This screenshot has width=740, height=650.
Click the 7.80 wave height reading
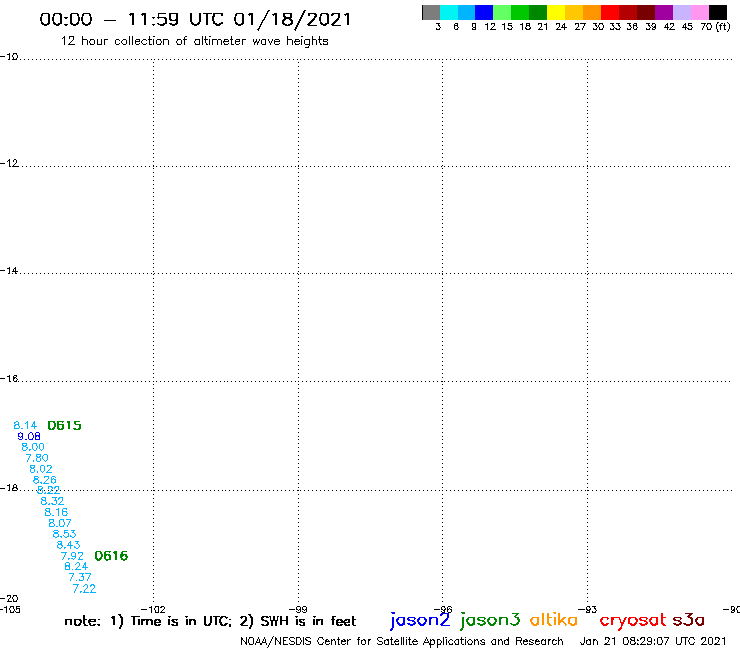pyautogui.click(x=37, y=458)
